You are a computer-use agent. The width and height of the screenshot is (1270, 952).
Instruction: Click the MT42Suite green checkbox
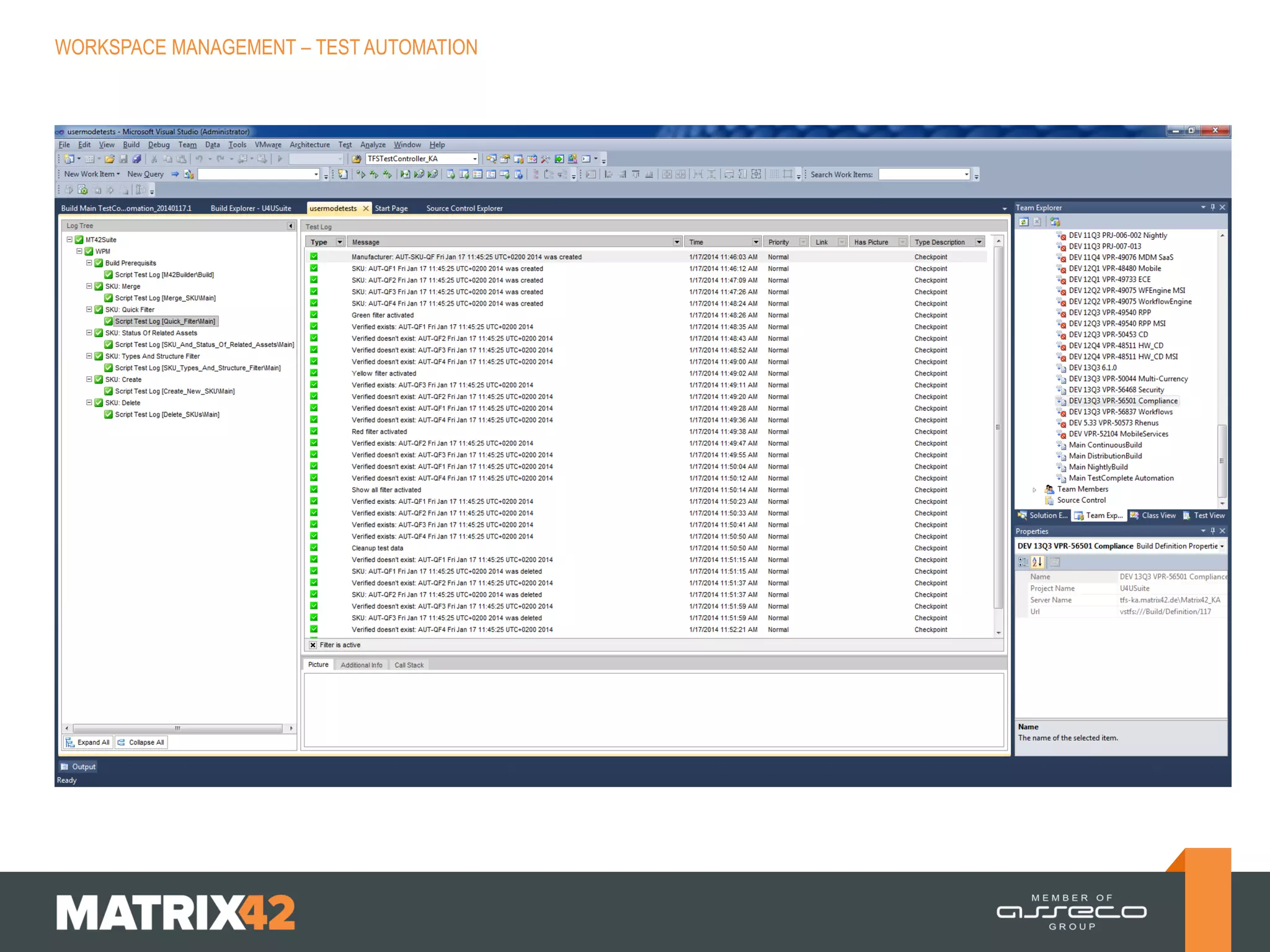coord(79,240)
